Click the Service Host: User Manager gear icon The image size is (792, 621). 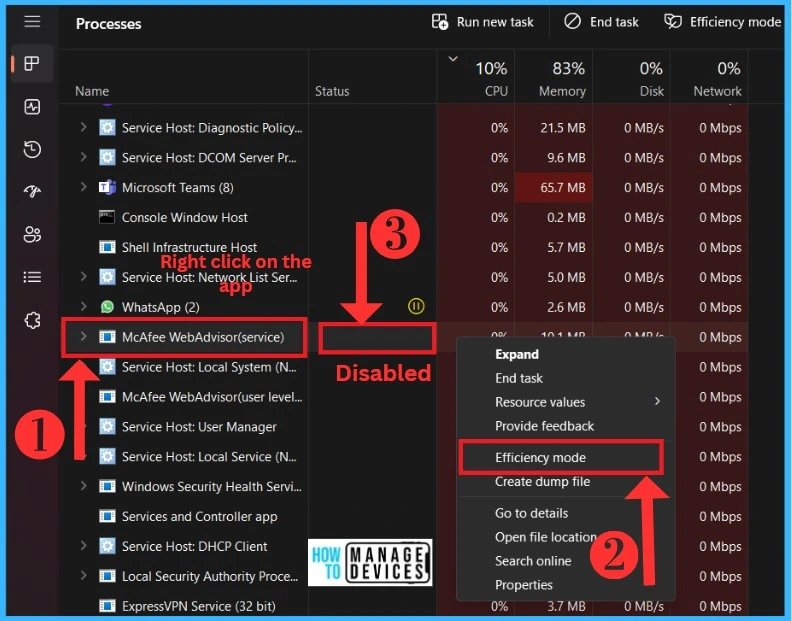click(107, 426)
